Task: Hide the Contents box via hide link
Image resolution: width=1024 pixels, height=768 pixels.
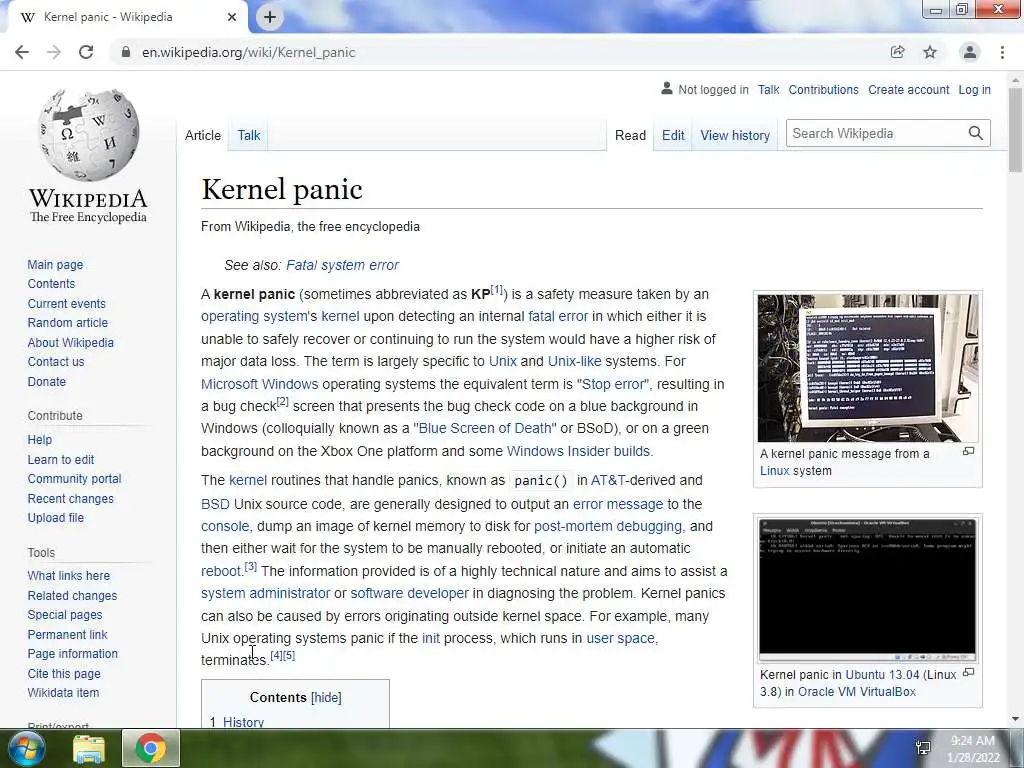Action: [326, 697]
